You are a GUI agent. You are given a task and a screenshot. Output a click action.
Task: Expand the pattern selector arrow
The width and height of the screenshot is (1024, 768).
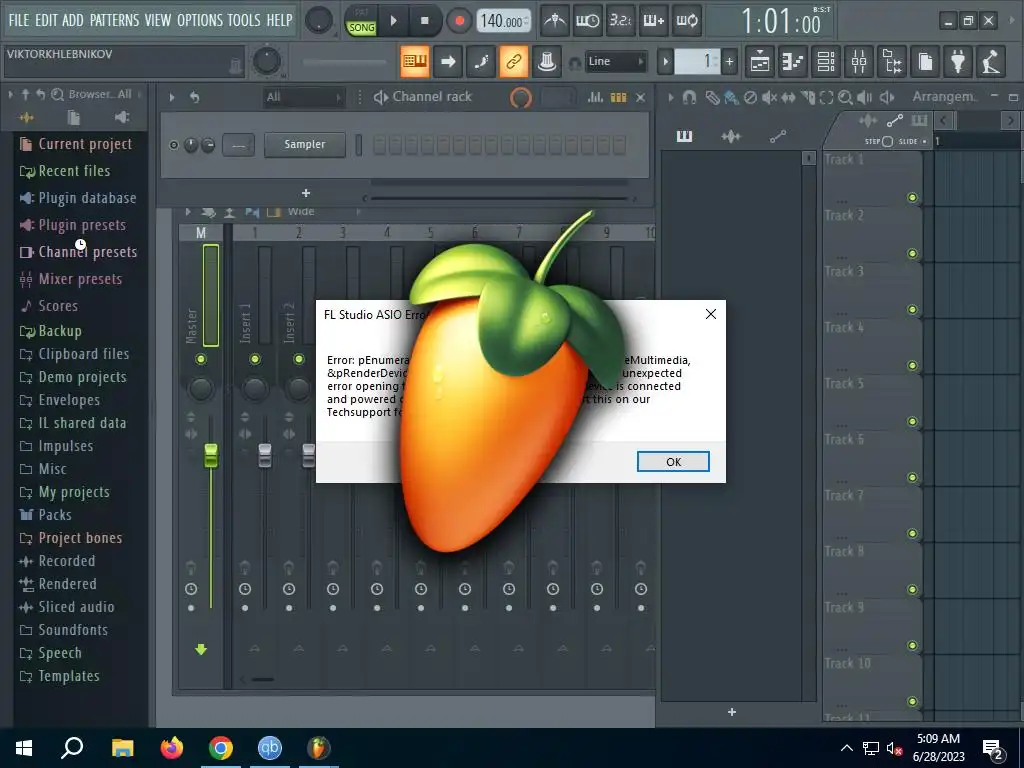coord(665,62)
